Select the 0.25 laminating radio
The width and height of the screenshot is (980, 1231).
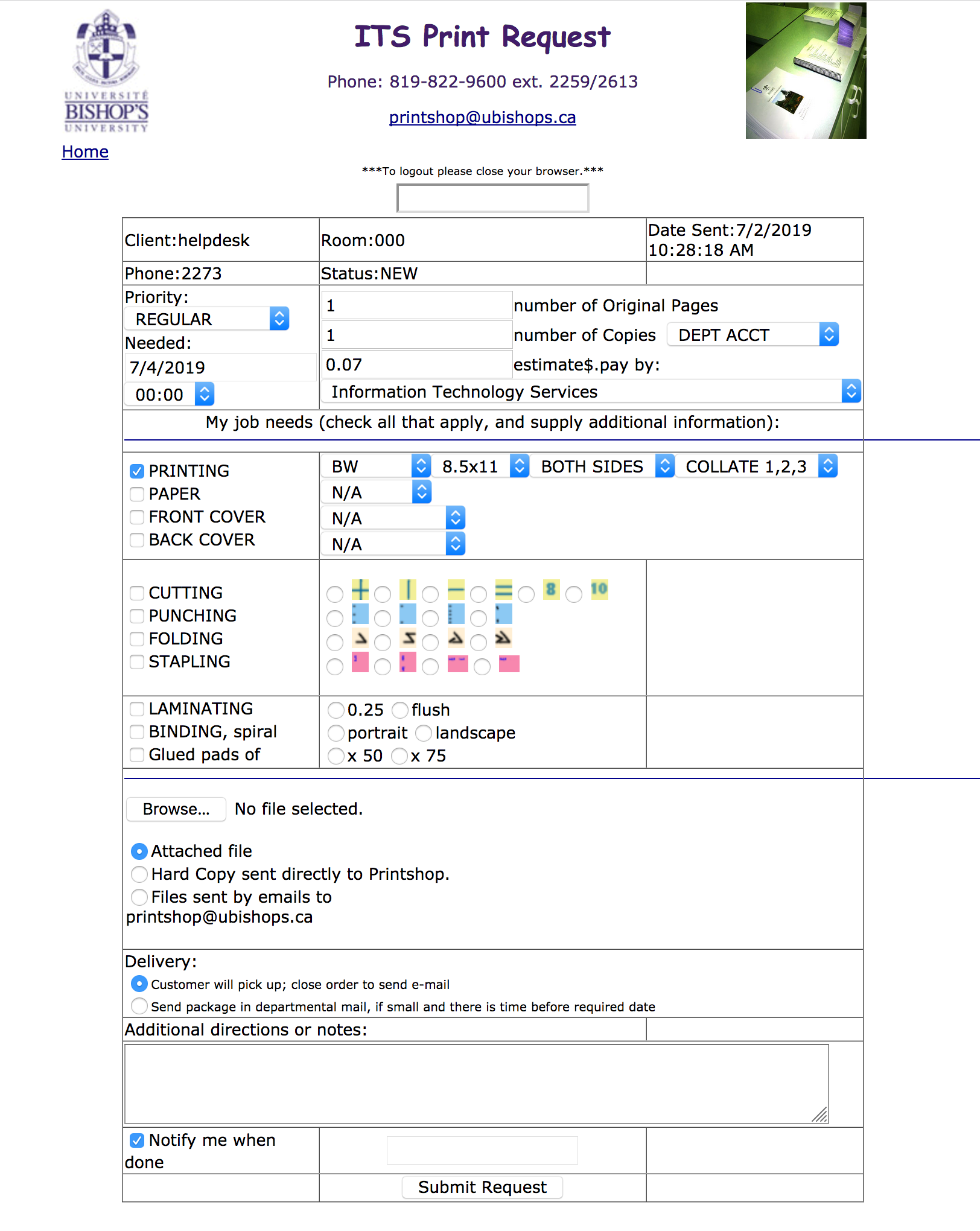pos(336,710)
